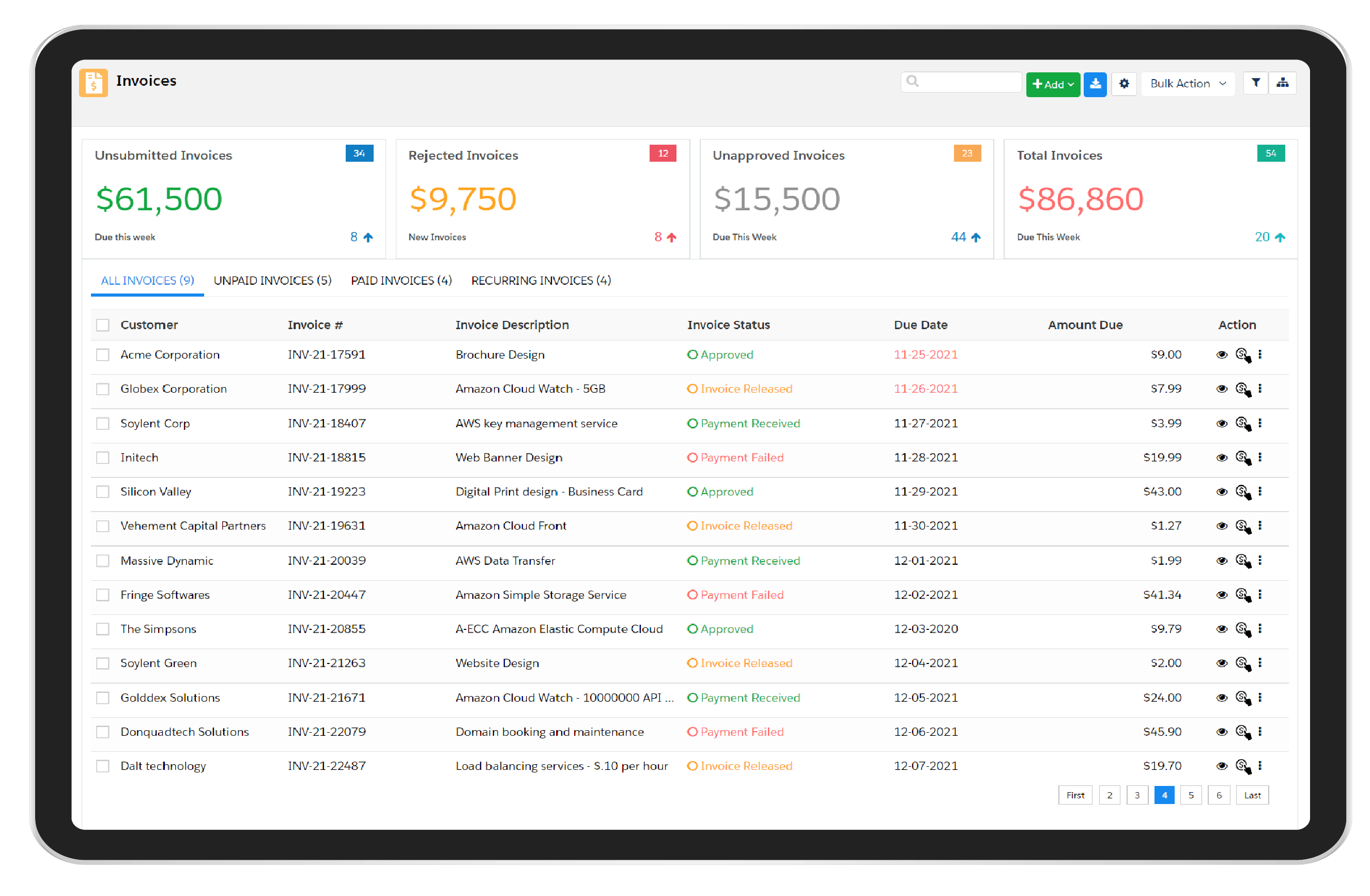Click eye icon for Dalt technology row
Viewport: 1370px width, 896px height.
1222,766
